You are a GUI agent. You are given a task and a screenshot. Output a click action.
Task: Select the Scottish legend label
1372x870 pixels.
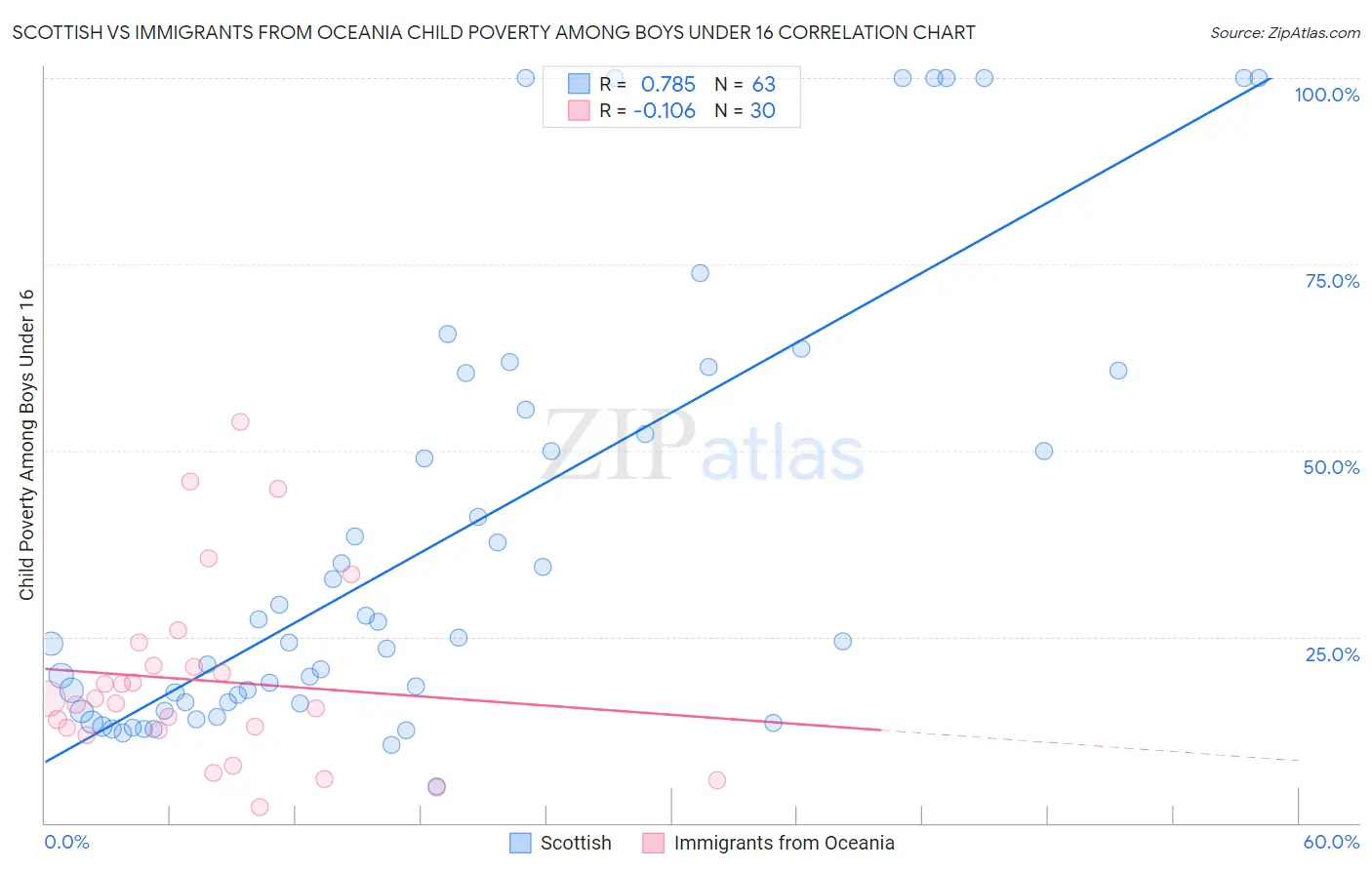coord(576,843)
